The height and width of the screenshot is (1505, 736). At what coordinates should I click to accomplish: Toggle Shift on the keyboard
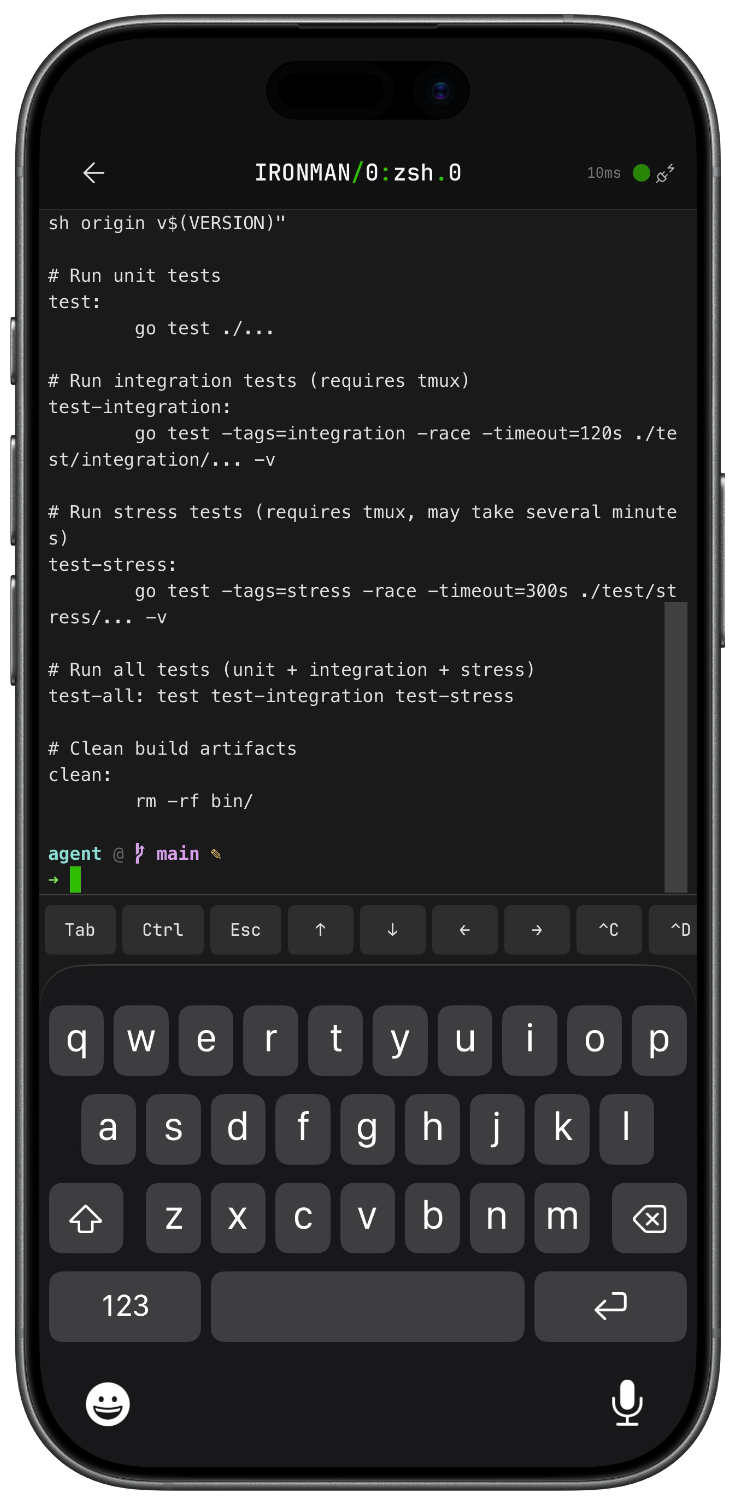pyautogui.click(x=86, y=1218)
